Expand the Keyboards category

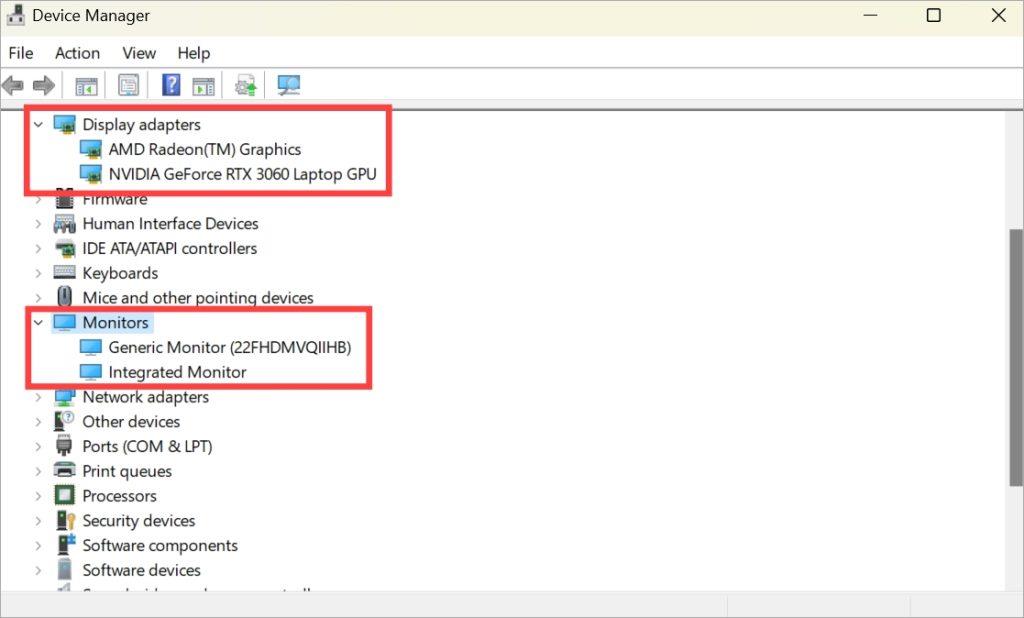click(x=39, y=273)
